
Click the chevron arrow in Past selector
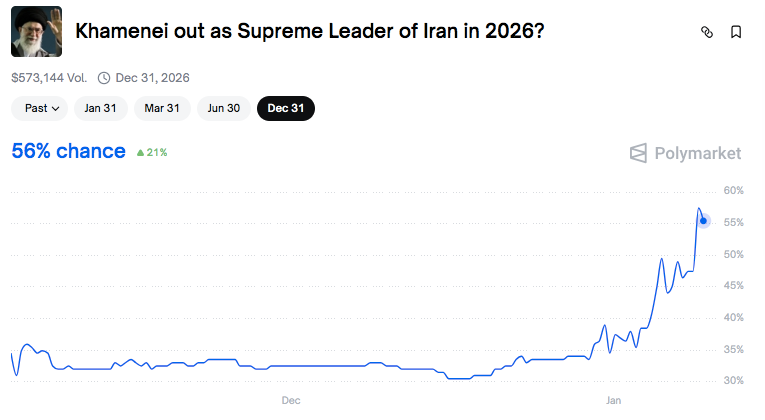click(x=56, y=109)
